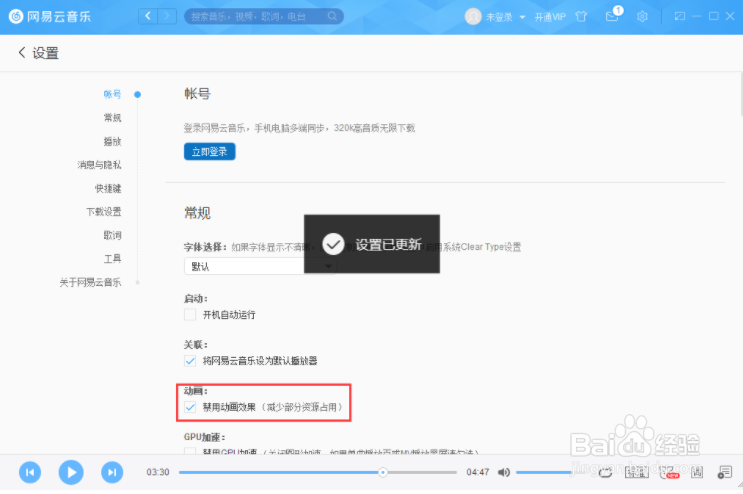Image resolution: width=743 pixels, height=494 pixels.
Task: Open the settings gear icon
Action: 642,17
